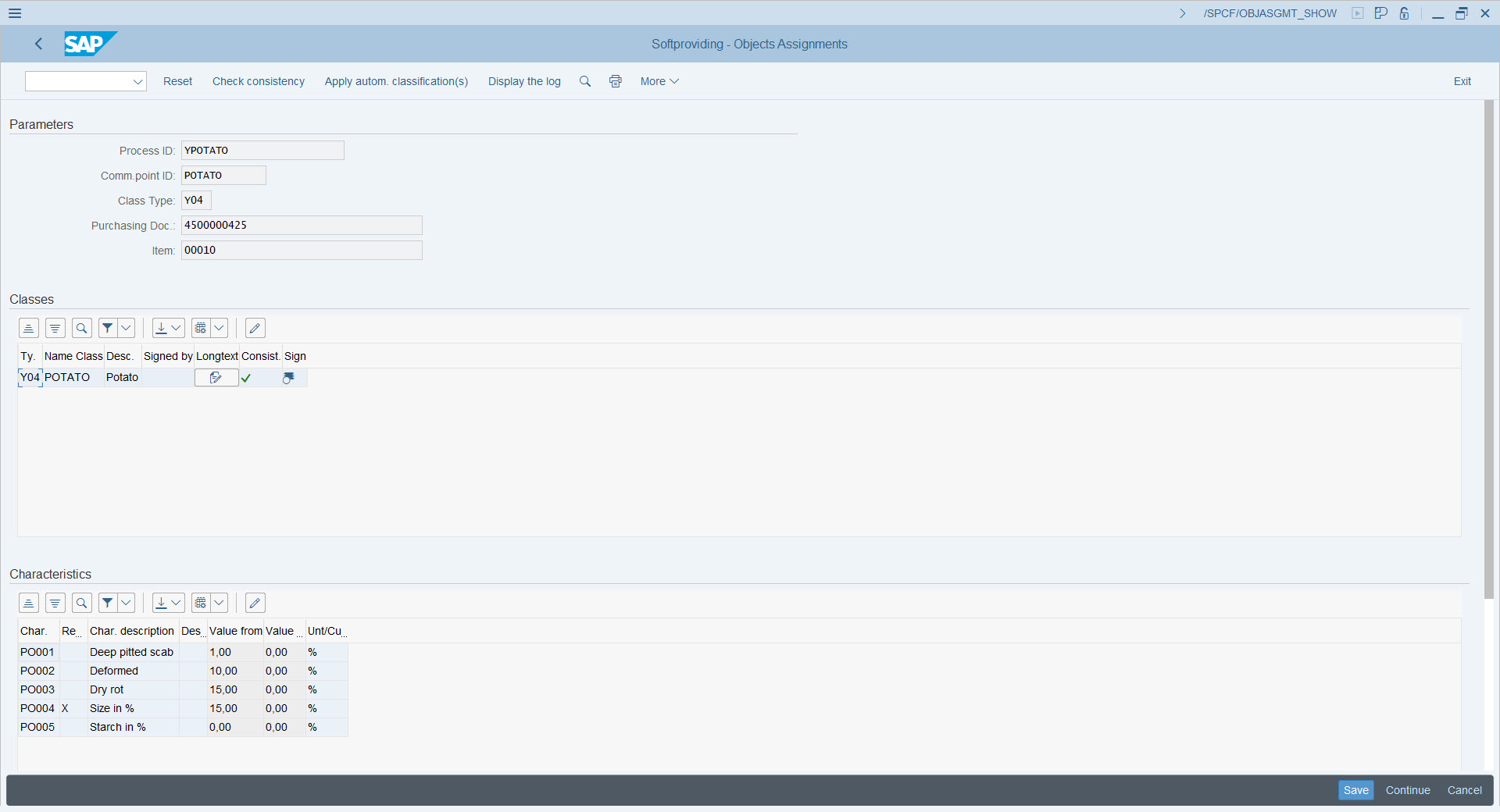This screenshot has width=1500, height=812.
Task: Click the Purchasing Doc. input field
Action: [302, 226]
